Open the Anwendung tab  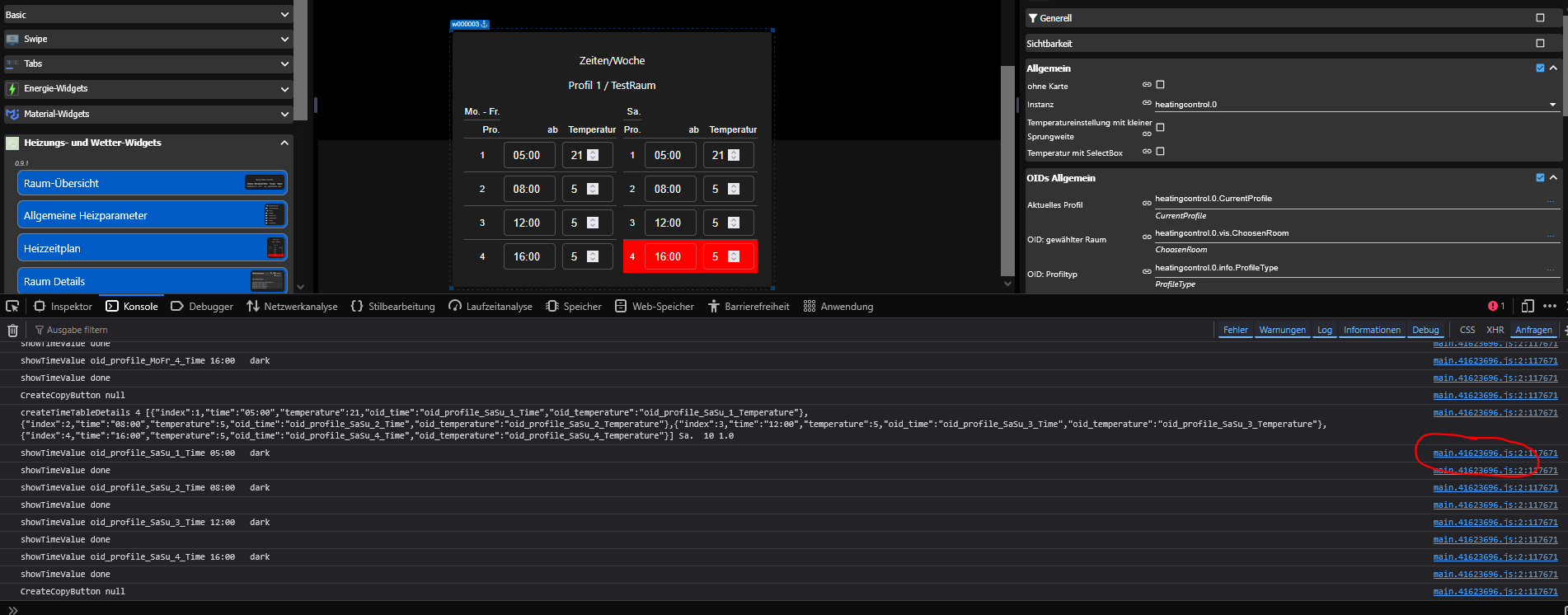click(x=838, y=306)
